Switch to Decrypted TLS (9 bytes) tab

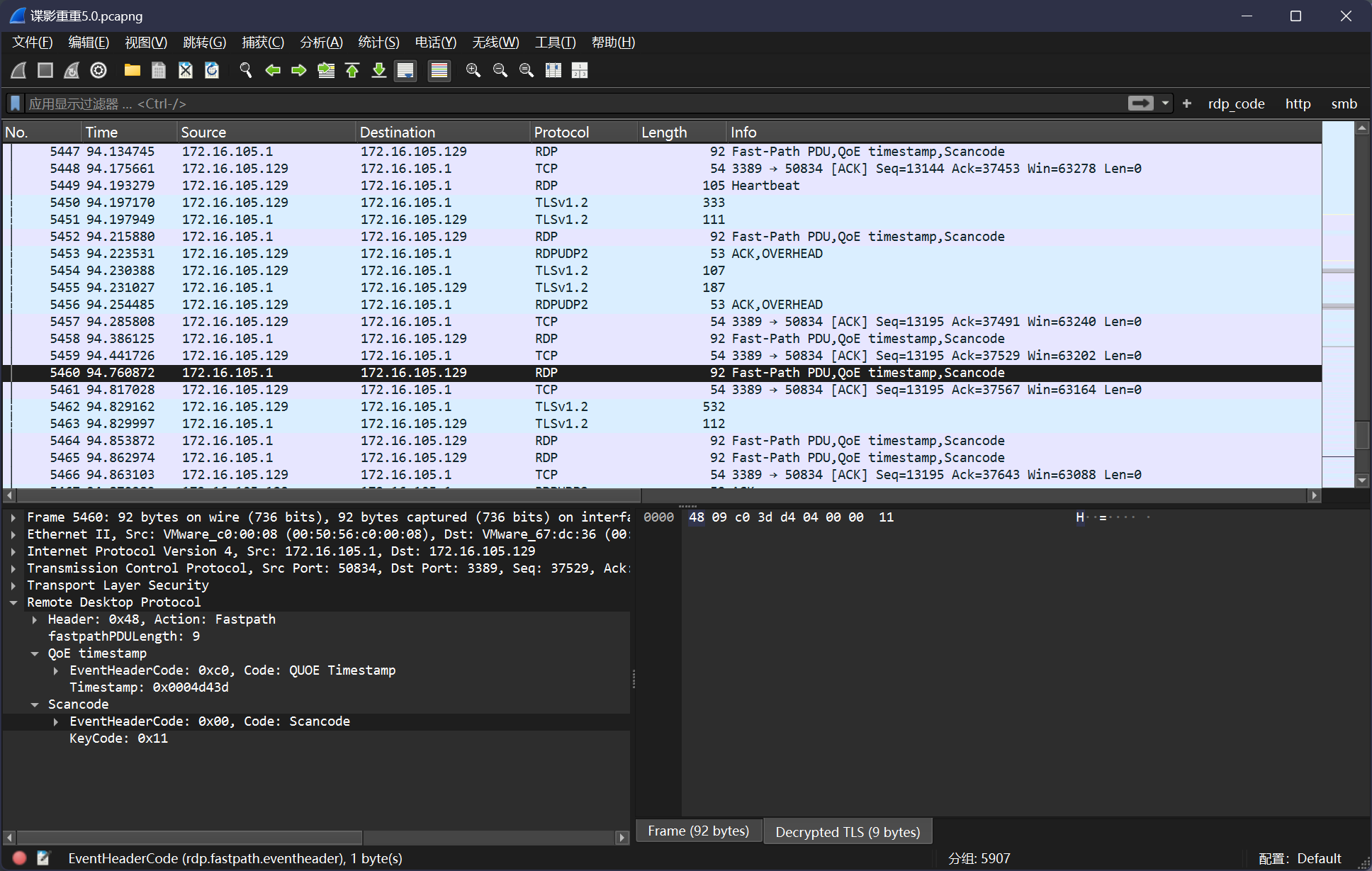pos(847,831)
